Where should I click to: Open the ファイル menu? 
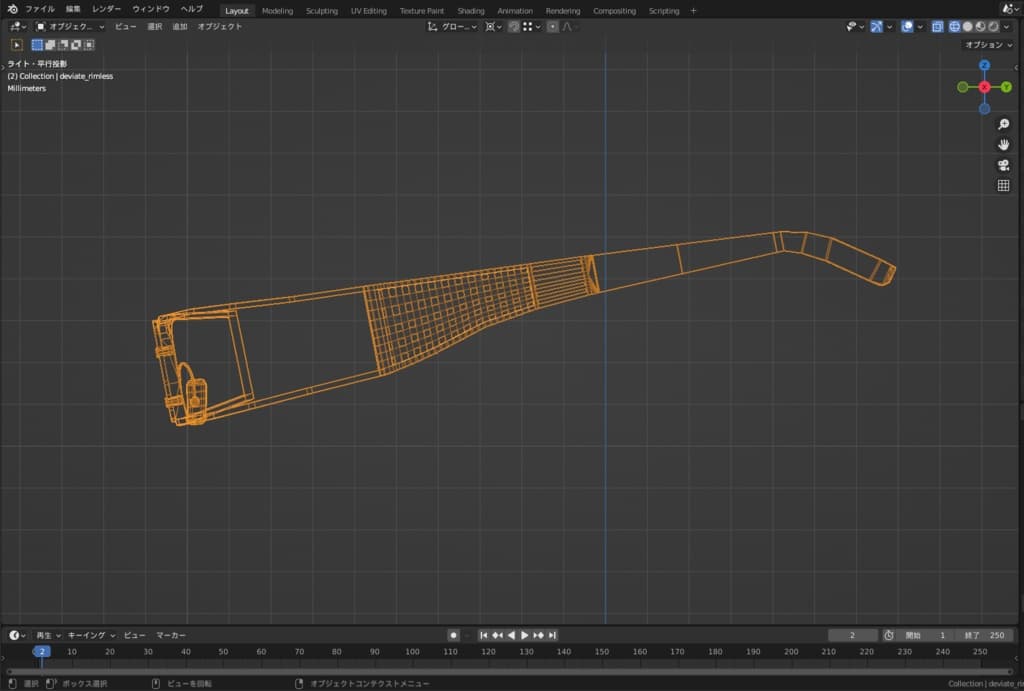pos(40,9)
